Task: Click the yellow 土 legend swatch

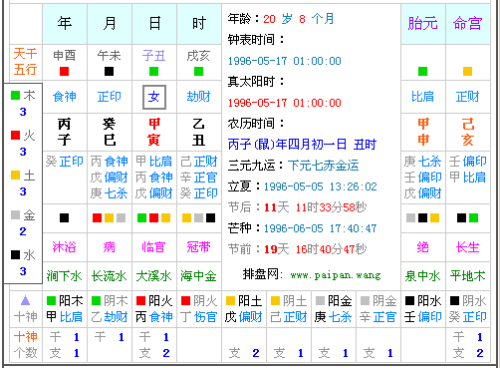Action: 15,175
